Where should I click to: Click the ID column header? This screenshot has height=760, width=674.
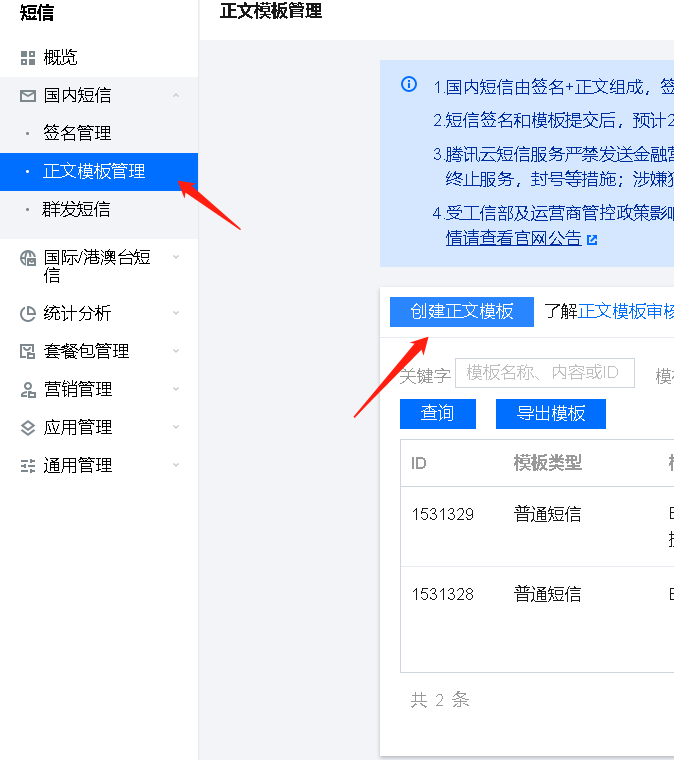pyautogui.click(x=419, y=463)
